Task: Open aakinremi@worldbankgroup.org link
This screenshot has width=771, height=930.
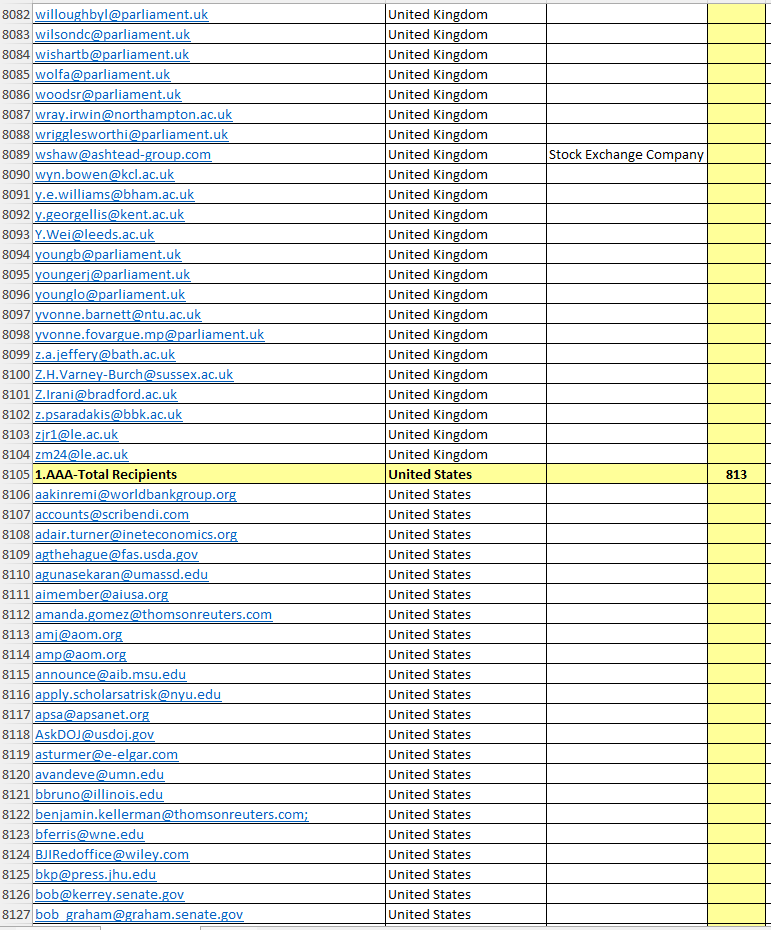Action: pos(135,495)
